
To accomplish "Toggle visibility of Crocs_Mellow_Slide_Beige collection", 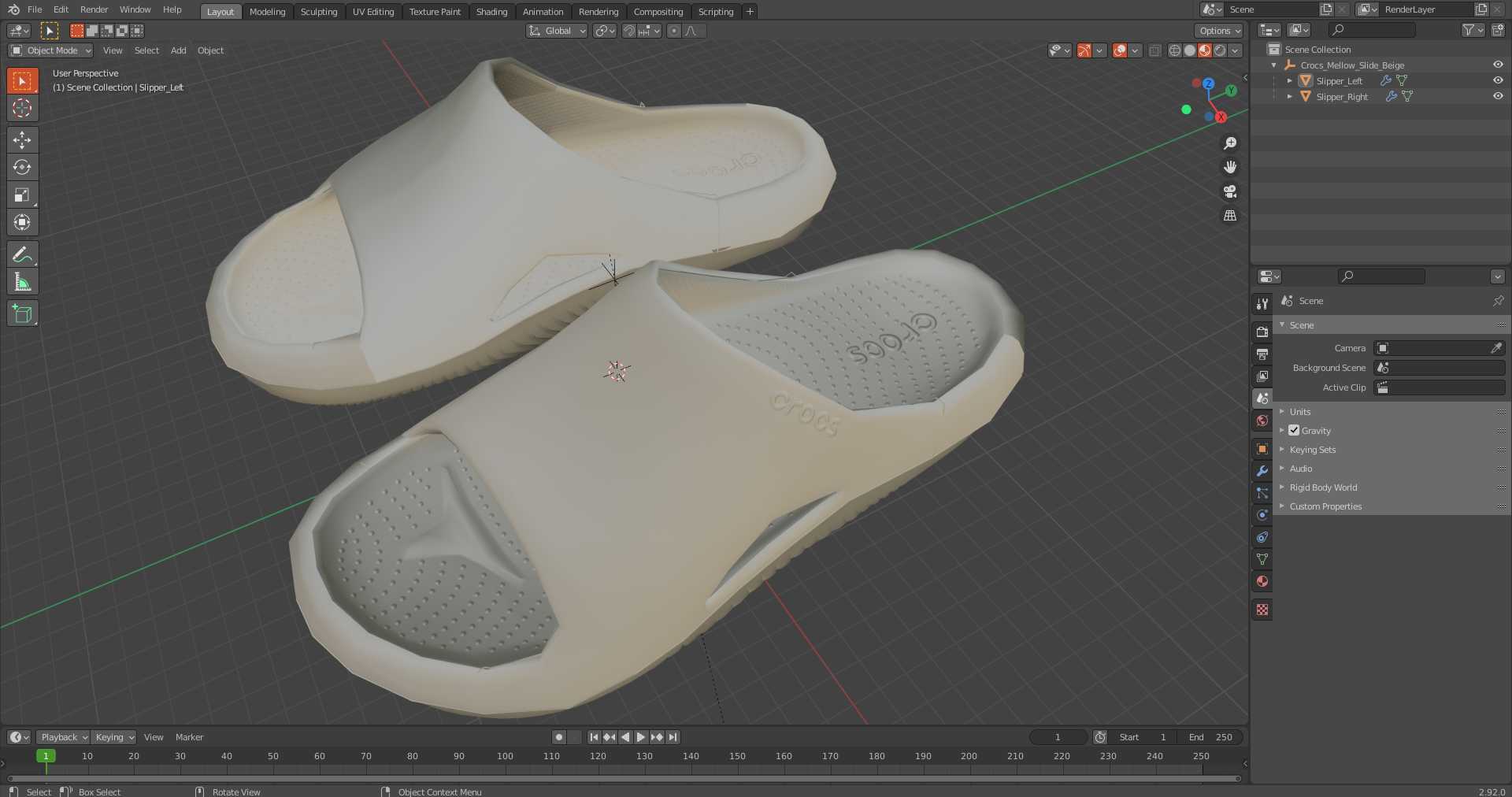I will [1498, 65].
